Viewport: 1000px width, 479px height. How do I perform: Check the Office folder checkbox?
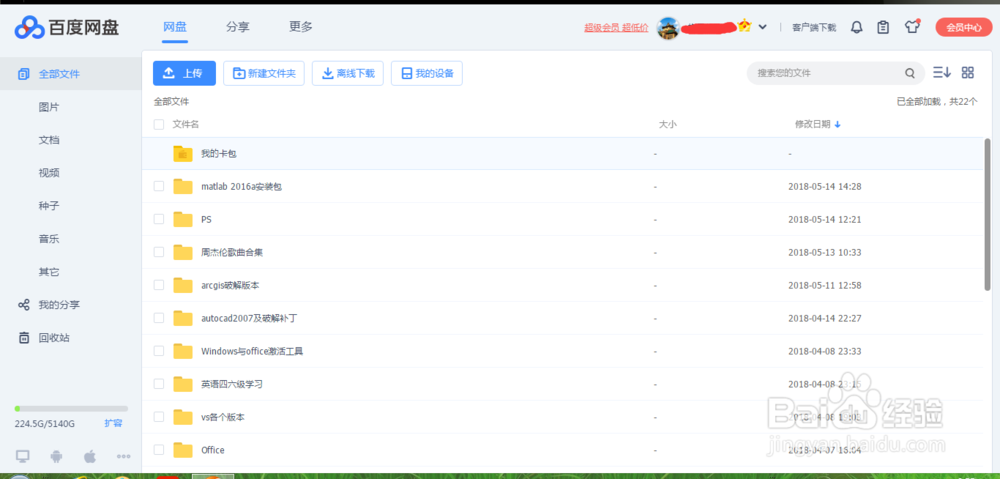[159, 450]
